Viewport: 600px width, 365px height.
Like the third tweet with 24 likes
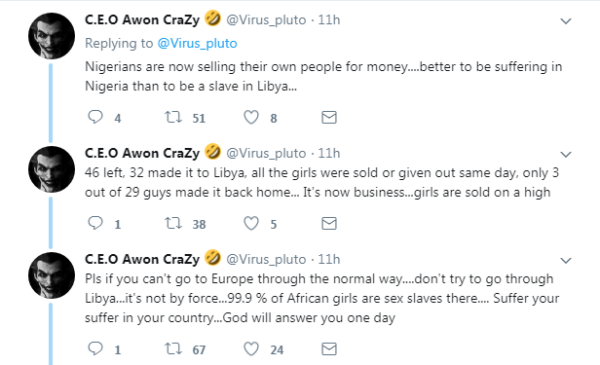click(x=251, y=349)
